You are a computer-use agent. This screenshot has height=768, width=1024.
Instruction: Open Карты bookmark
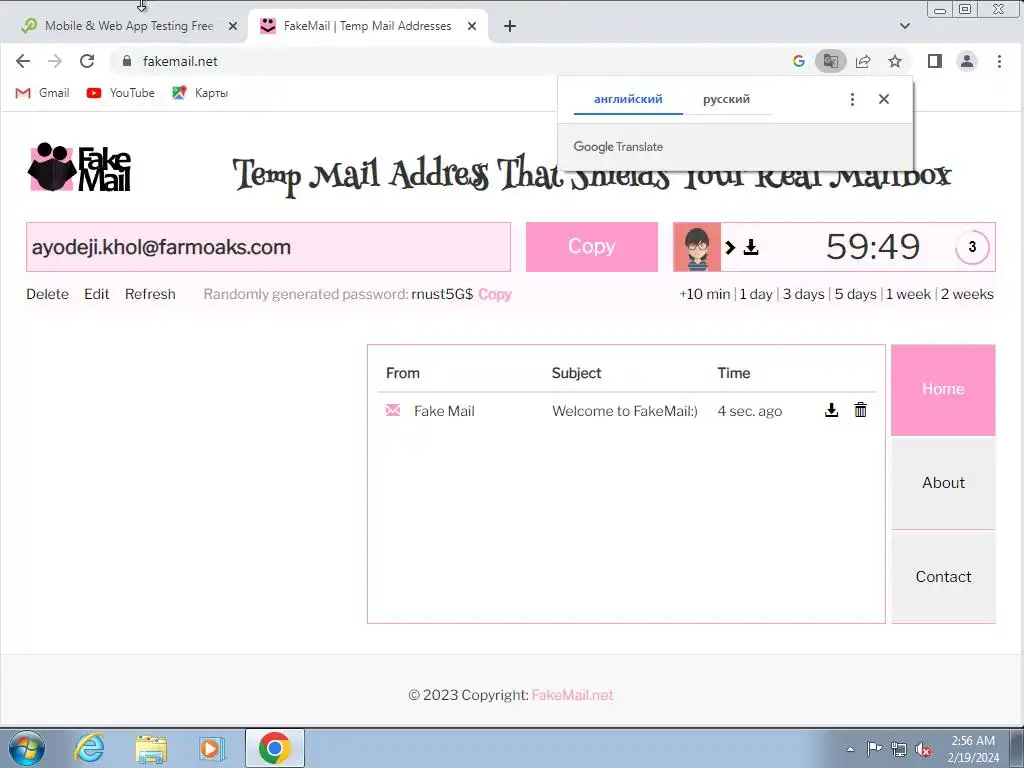[200, 93]
